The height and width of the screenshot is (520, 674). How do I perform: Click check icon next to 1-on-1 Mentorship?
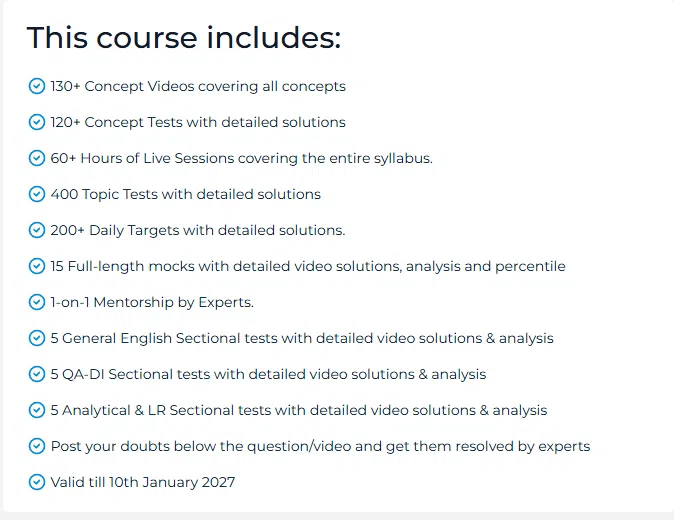37,302
